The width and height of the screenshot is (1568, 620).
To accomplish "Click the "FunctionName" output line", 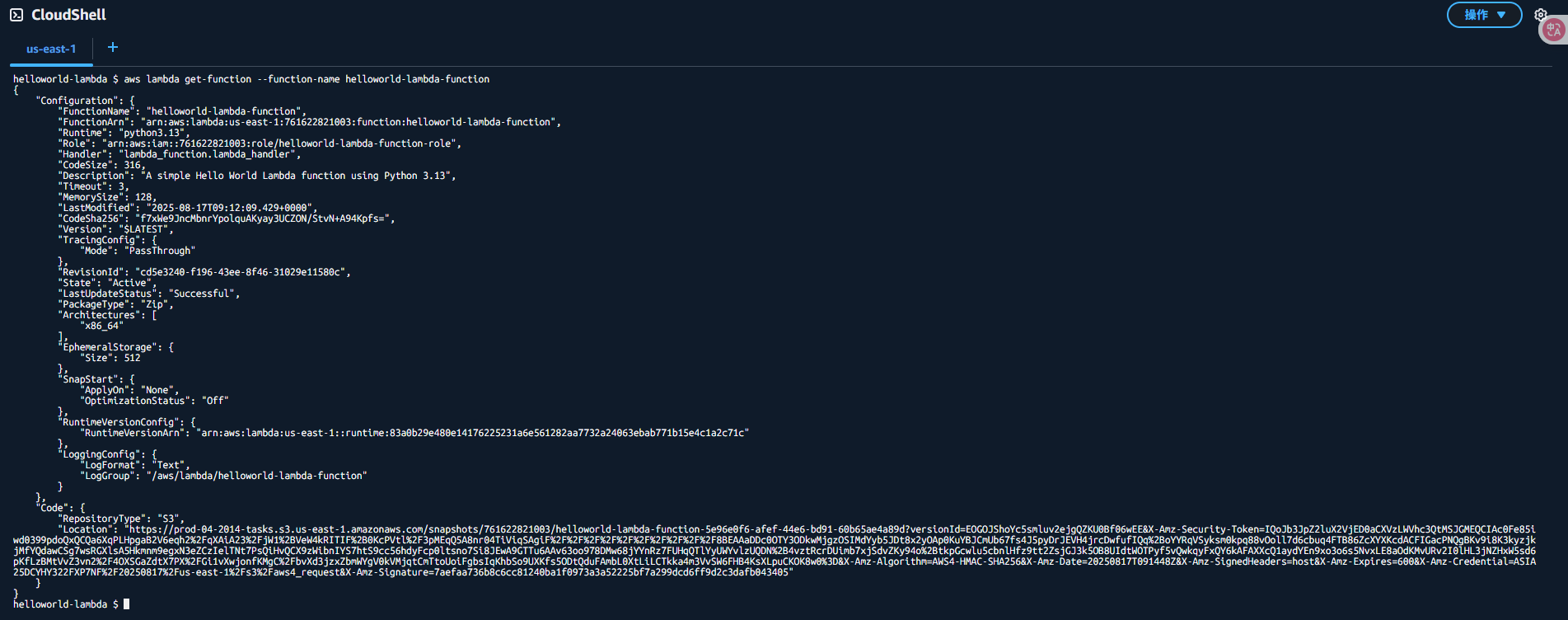I will (182, 111).
